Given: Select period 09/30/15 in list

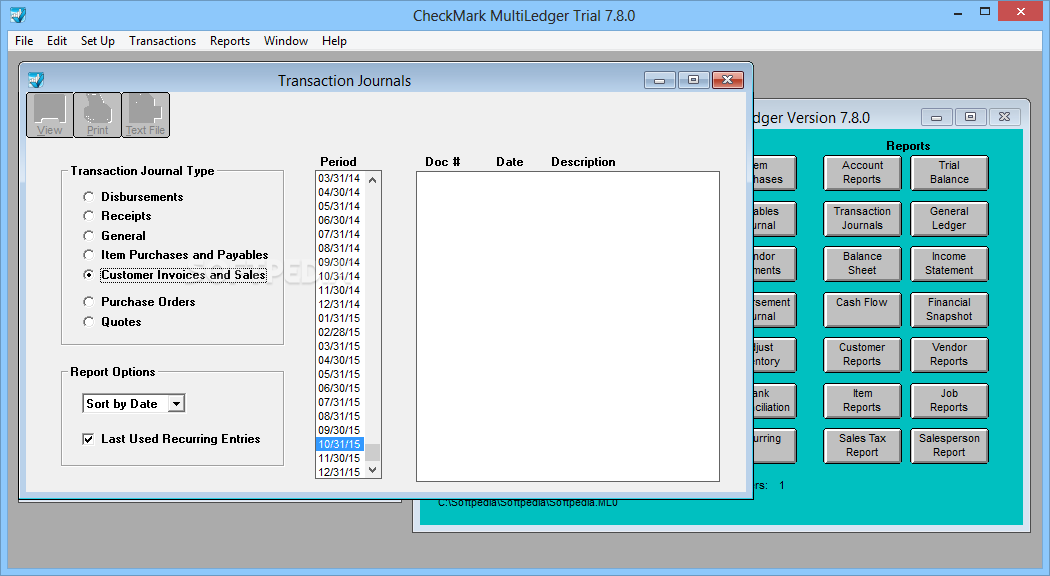Looking at the screenshot, I should pos(340,430).
